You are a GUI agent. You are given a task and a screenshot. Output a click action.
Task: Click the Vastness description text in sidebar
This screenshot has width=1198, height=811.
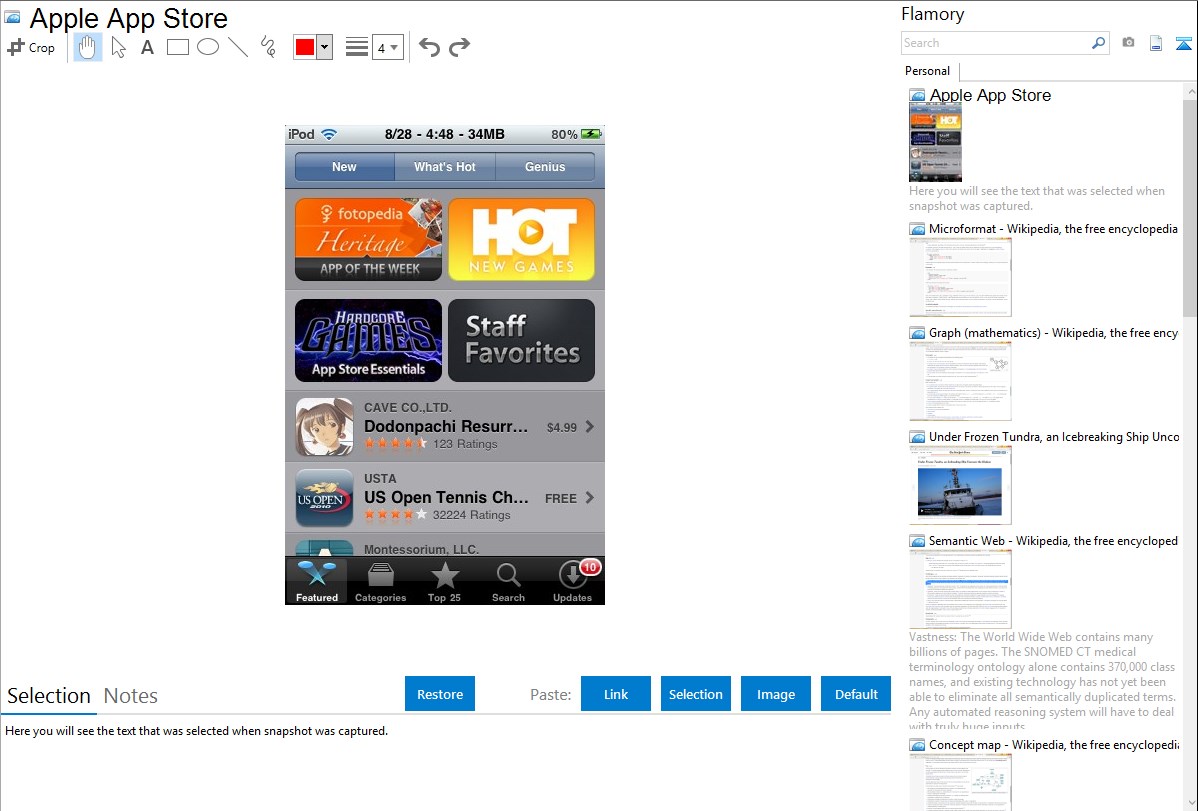pyautogui.click(x=1042, y=681)
